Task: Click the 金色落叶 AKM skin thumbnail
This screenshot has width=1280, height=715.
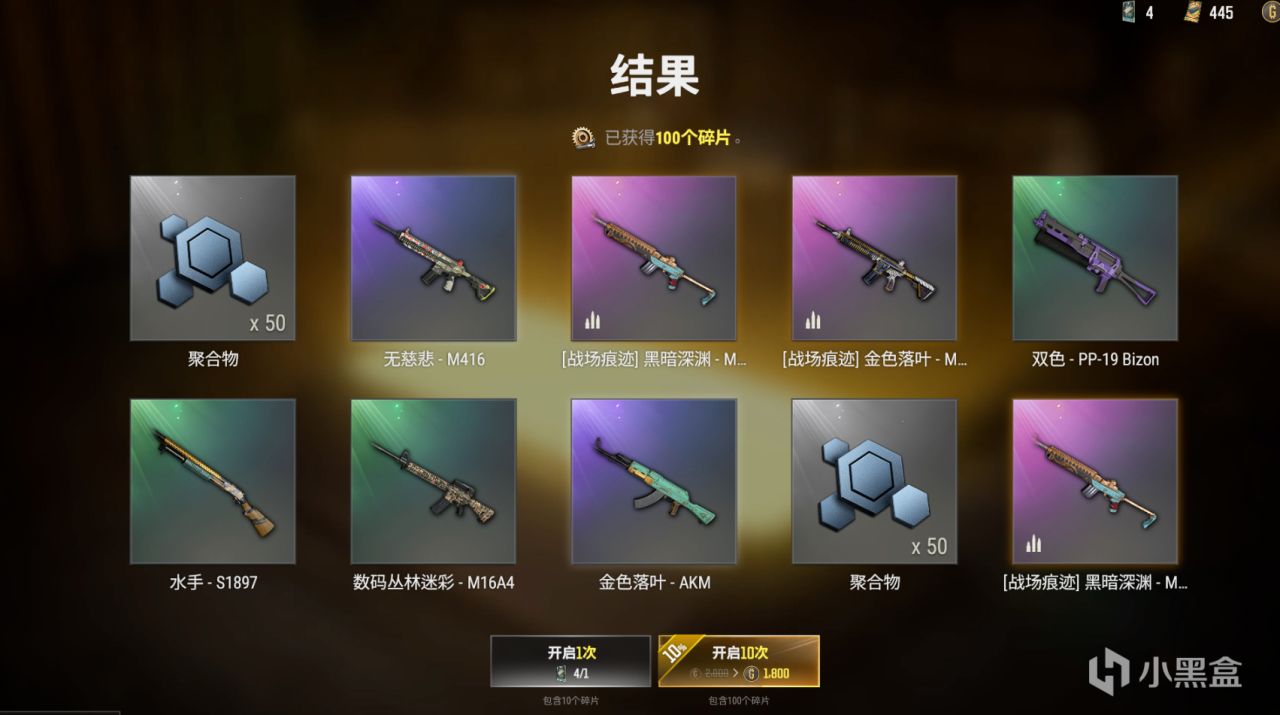Action: click(x=654, y=481)
